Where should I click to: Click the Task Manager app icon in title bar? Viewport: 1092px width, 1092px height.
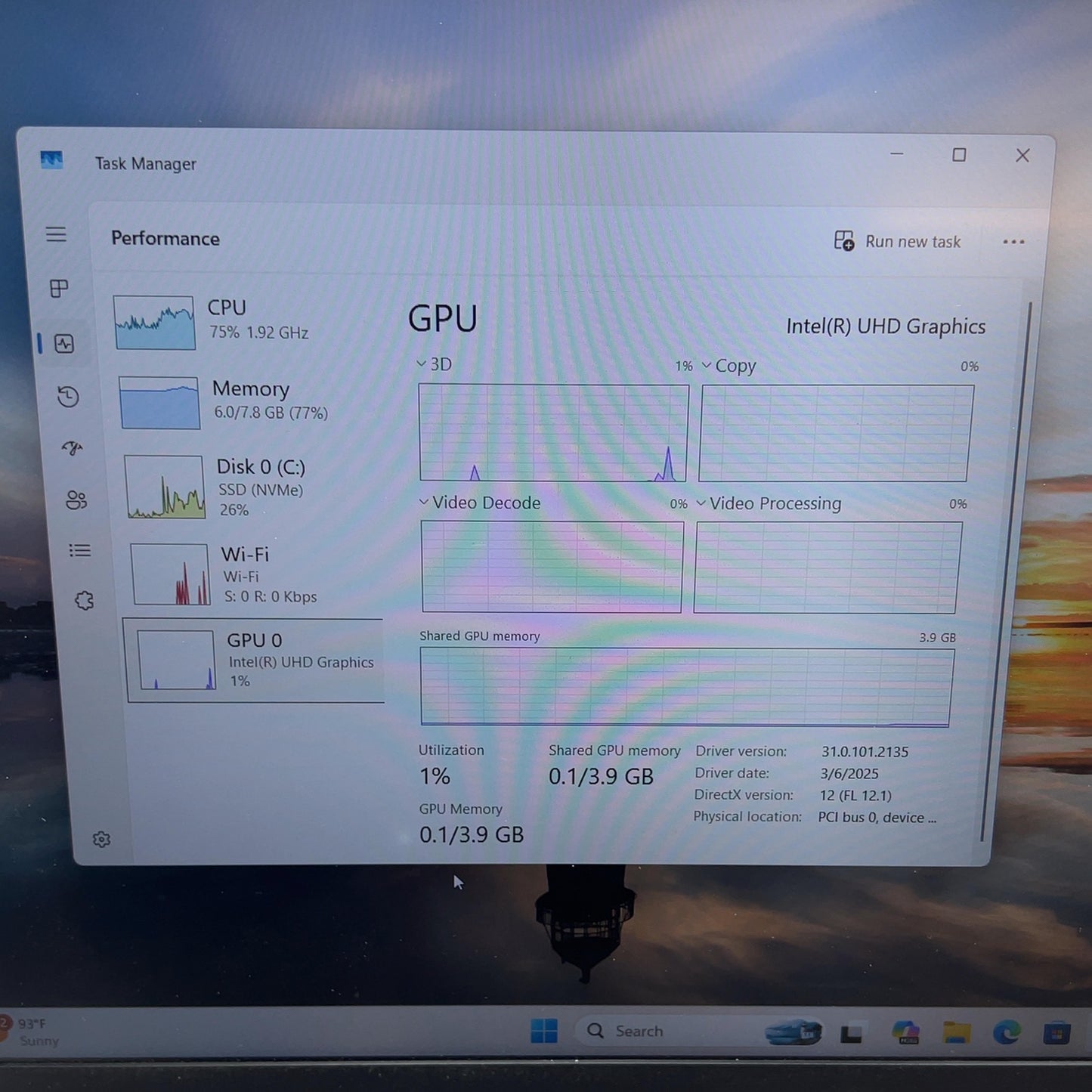pos(51,160)
